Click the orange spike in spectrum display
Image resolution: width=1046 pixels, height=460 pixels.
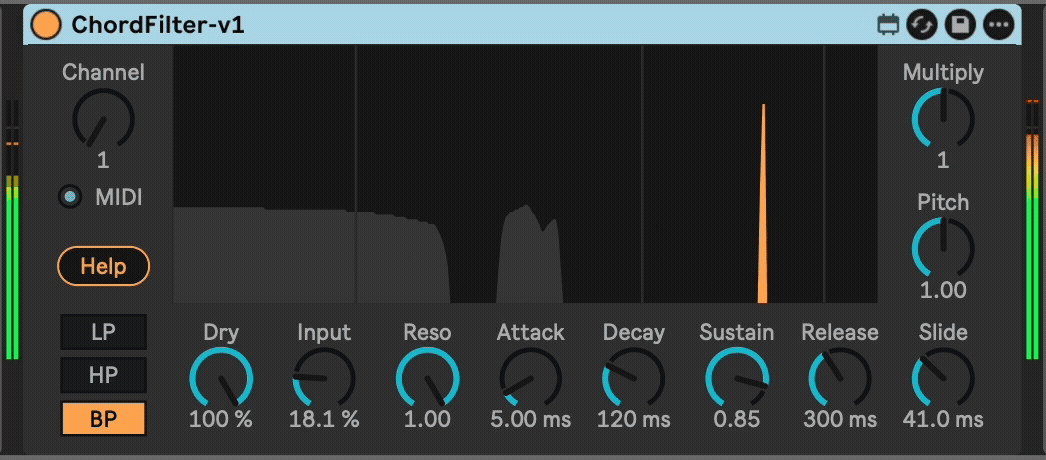pos(763,220)
